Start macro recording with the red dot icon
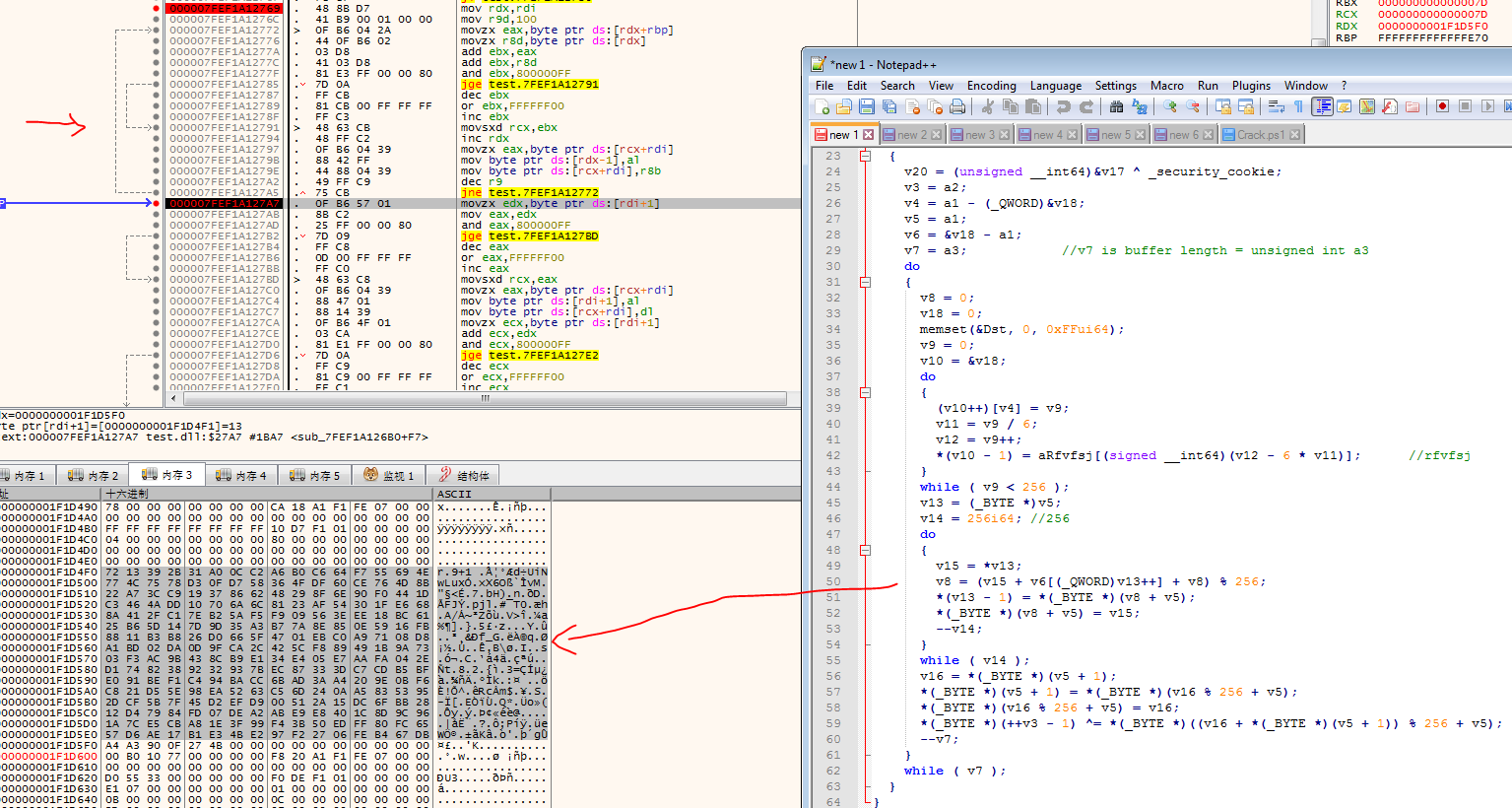 [x=1442, y=106]
